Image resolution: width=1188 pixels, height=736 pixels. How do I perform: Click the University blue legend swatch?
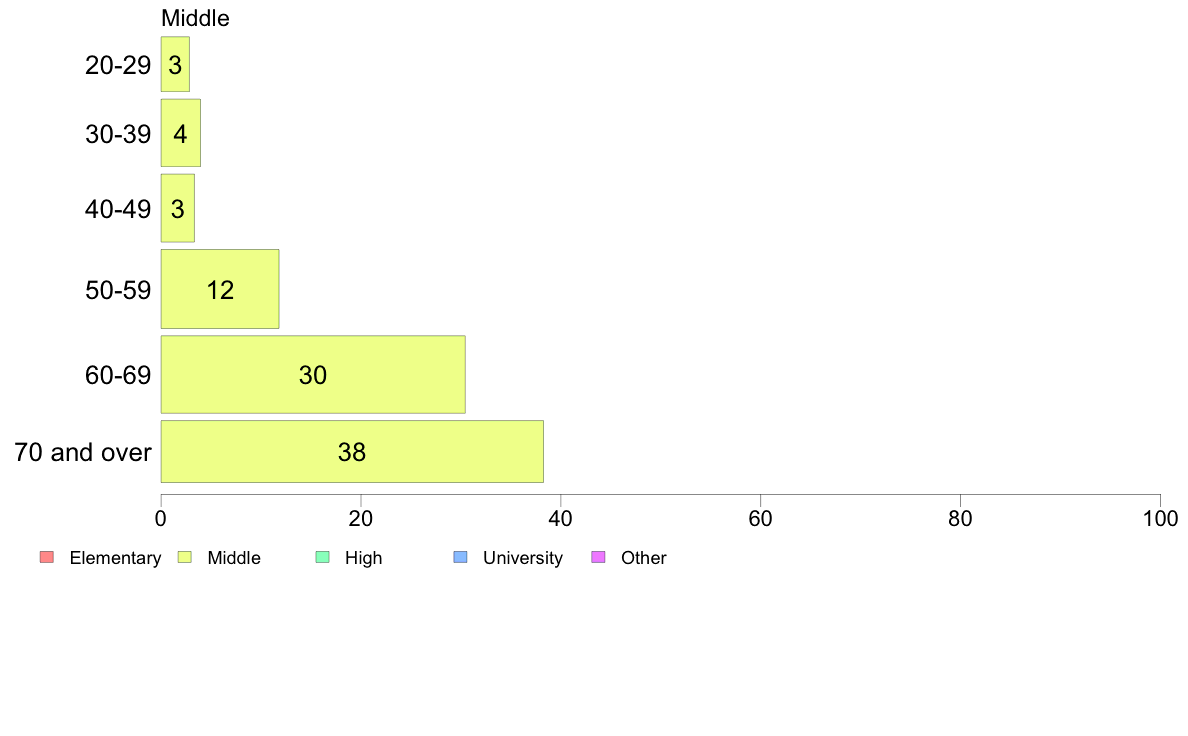click(x=460, y=557)
